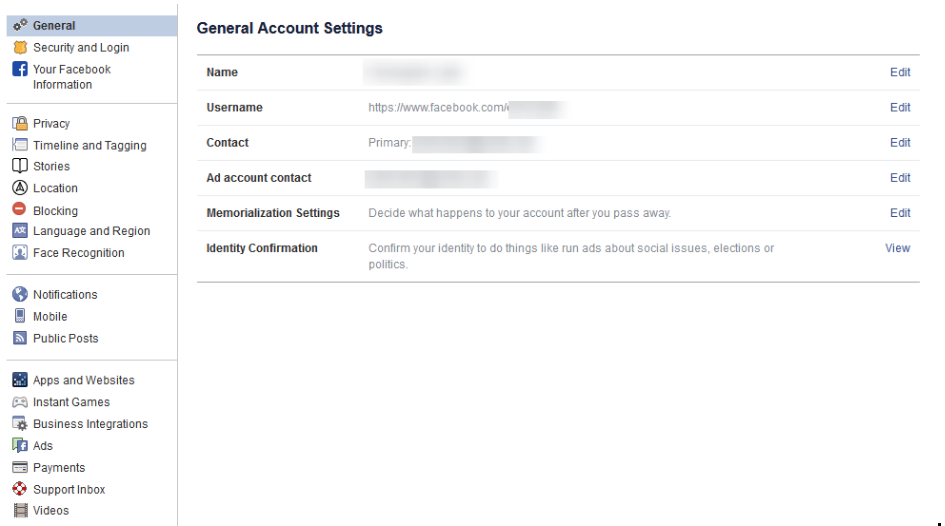
Task: Open the Apps and Websites section
Action: [x=83, y=380]
